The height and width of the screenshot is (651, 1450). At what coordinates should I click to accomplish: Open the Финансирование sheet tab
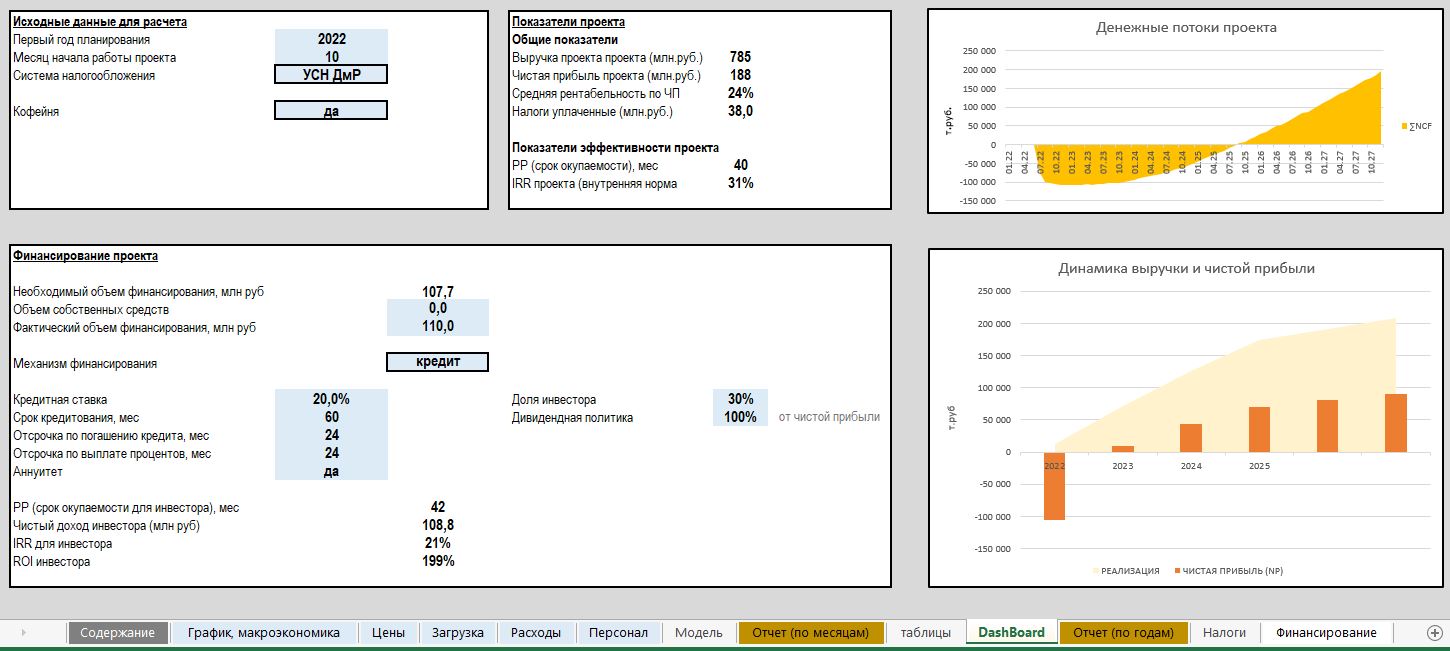[x=1326, y=632]
